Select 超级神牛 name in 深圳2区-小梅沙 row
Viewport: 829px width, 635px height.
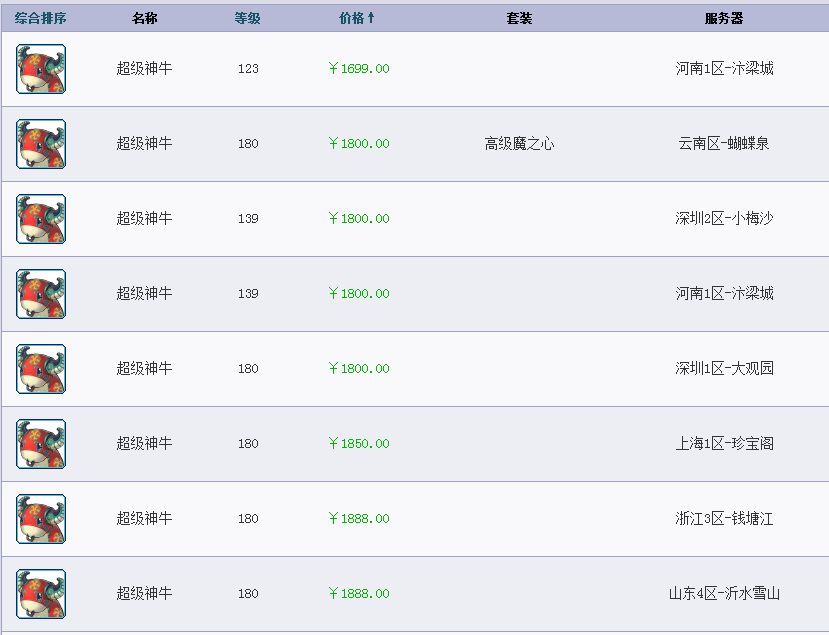pyautogui.click(x=144, y=218)
